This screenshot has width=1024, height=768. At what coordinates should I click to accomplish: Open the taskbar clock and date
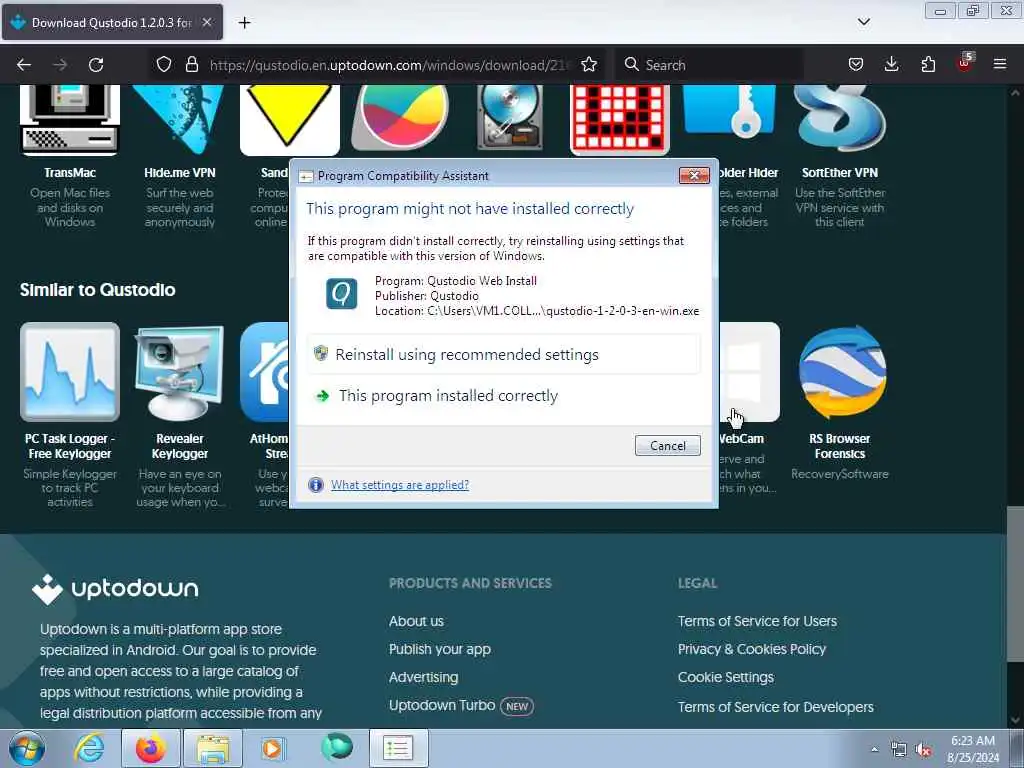pyautogui.click(x=972, y=749)
